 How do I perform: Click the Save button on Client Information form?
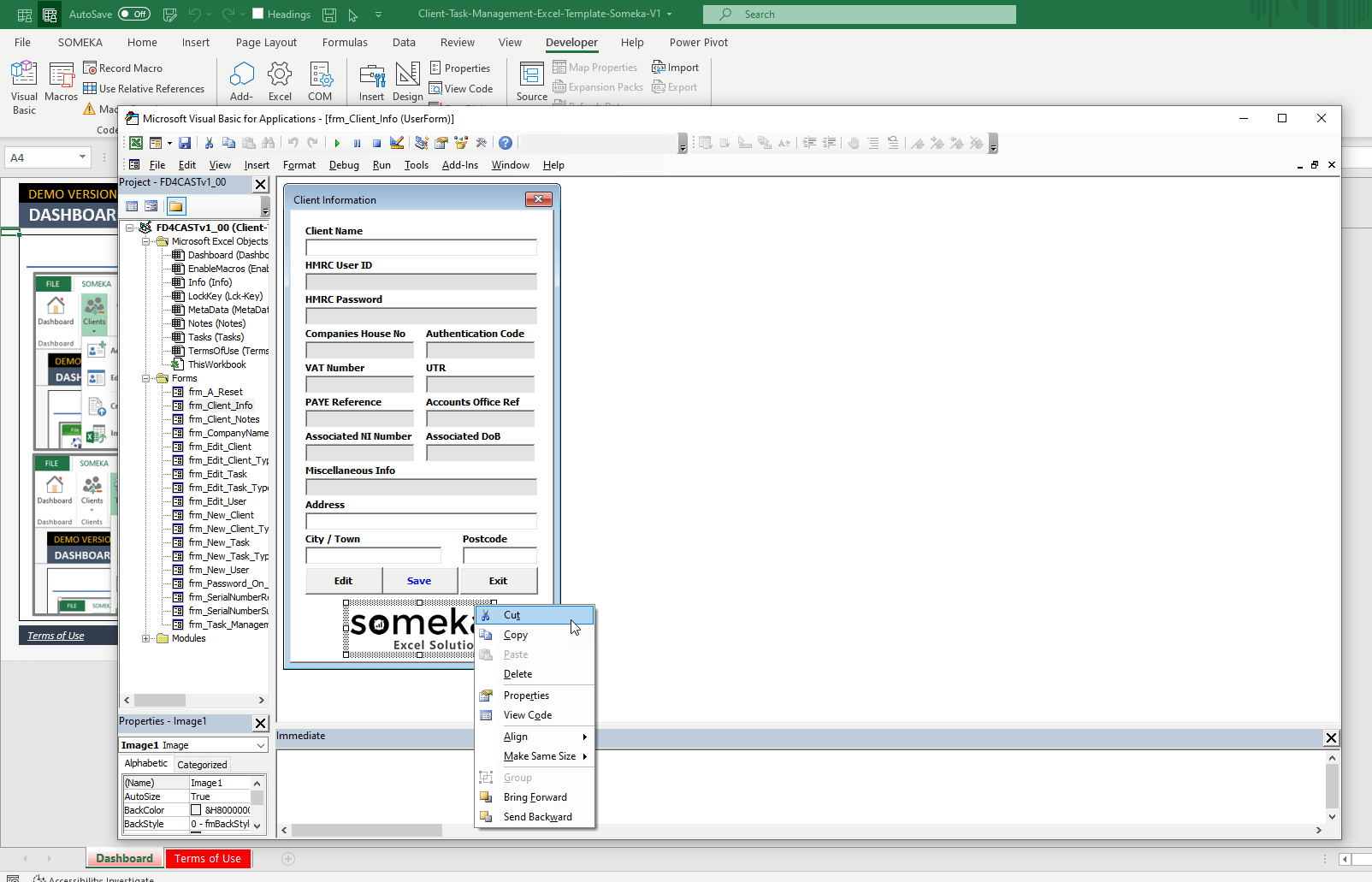coord(419,581)
